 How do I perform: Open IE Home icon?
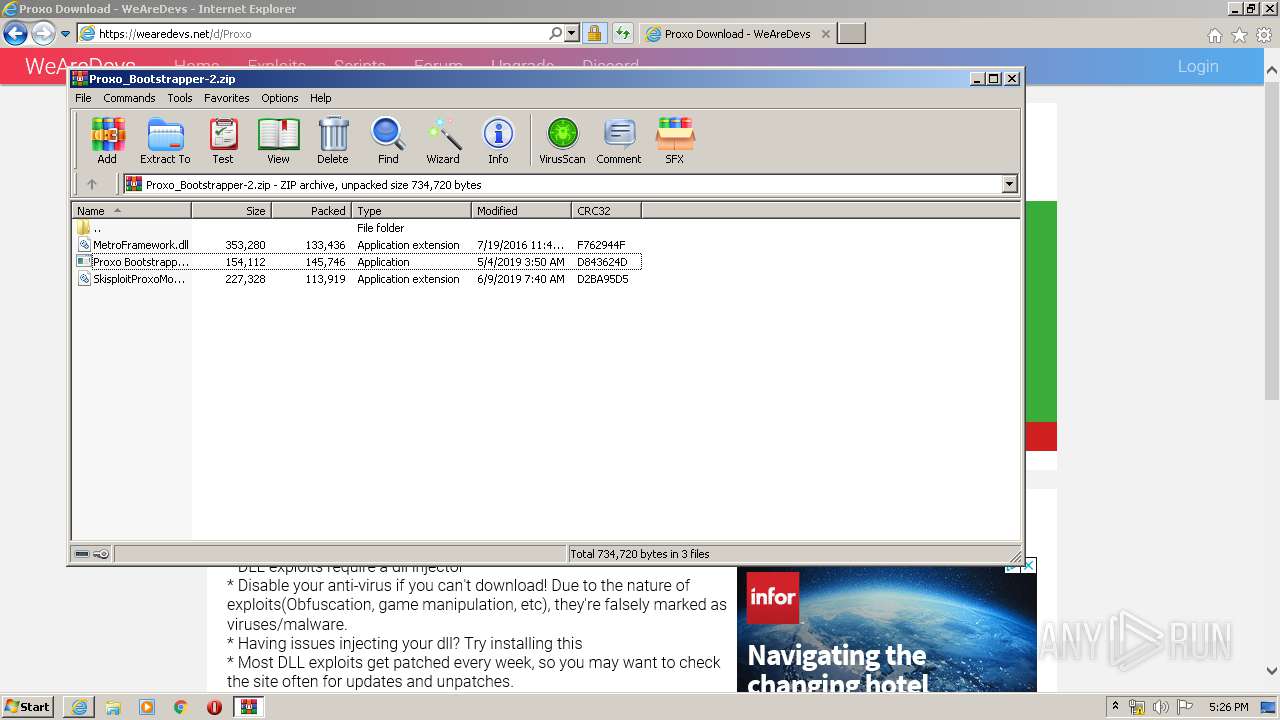click(1214, 35)
